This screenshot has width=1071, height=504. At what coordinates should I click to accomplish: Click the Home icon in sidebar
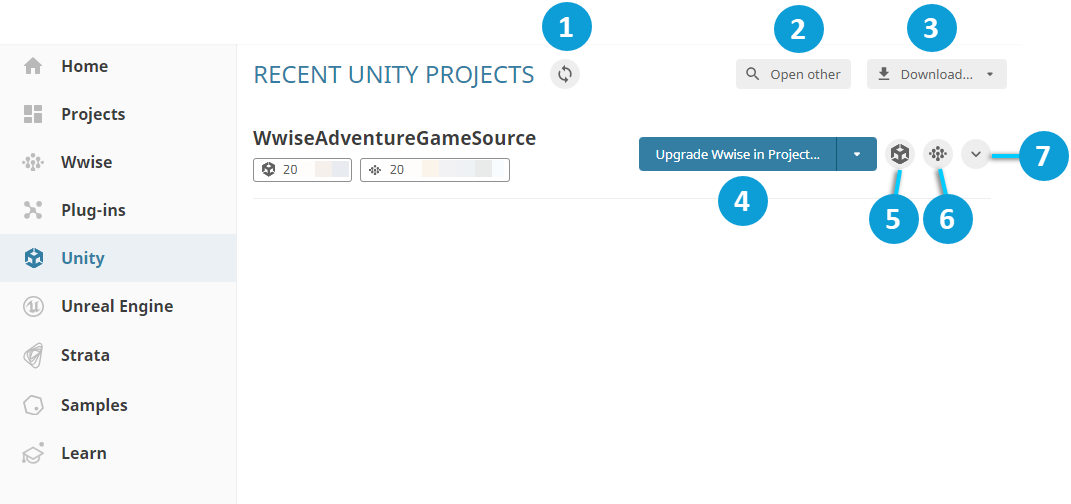33,66
